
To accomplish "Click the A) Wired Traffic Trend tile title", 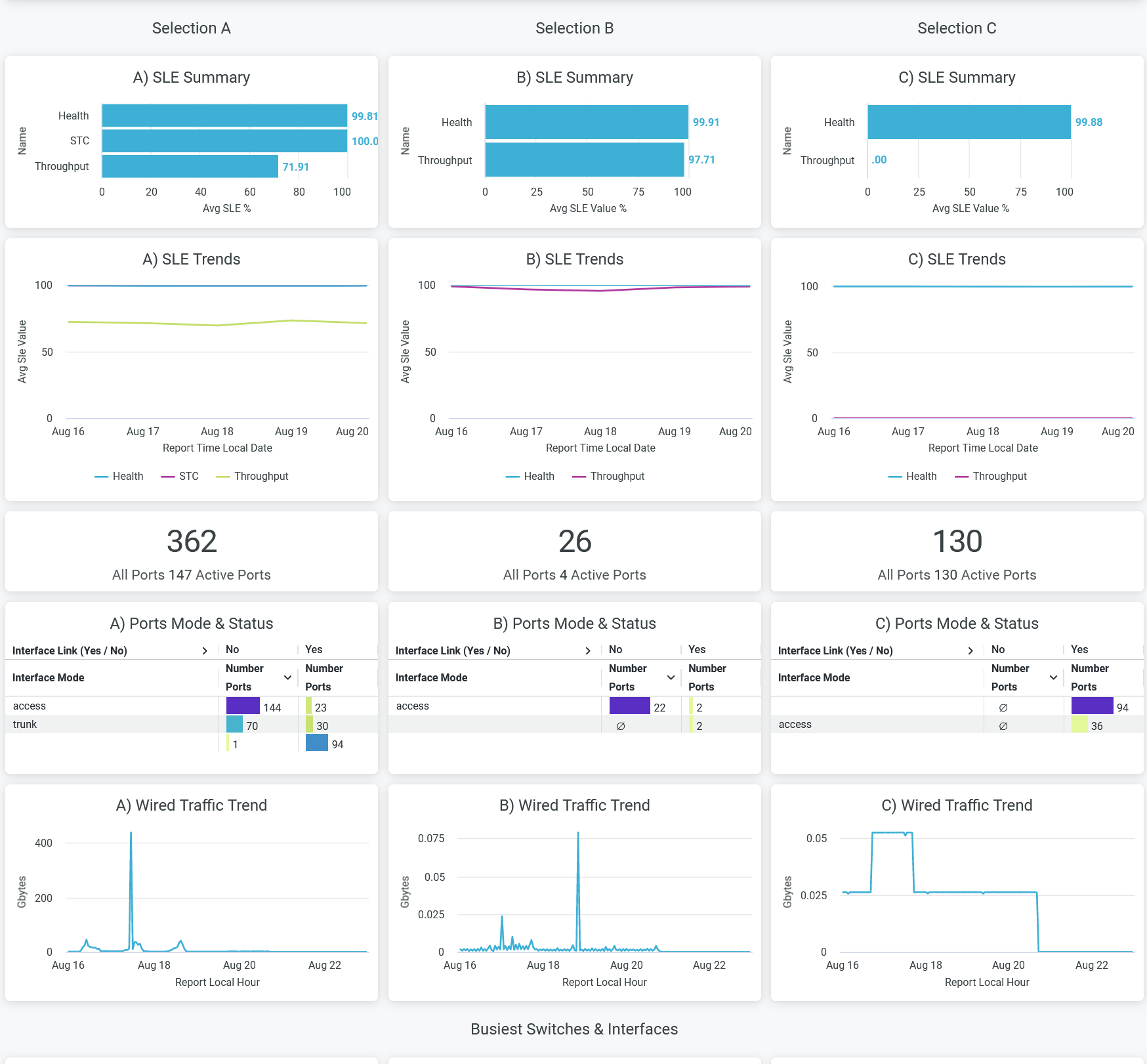I will [x=192, y=805].
